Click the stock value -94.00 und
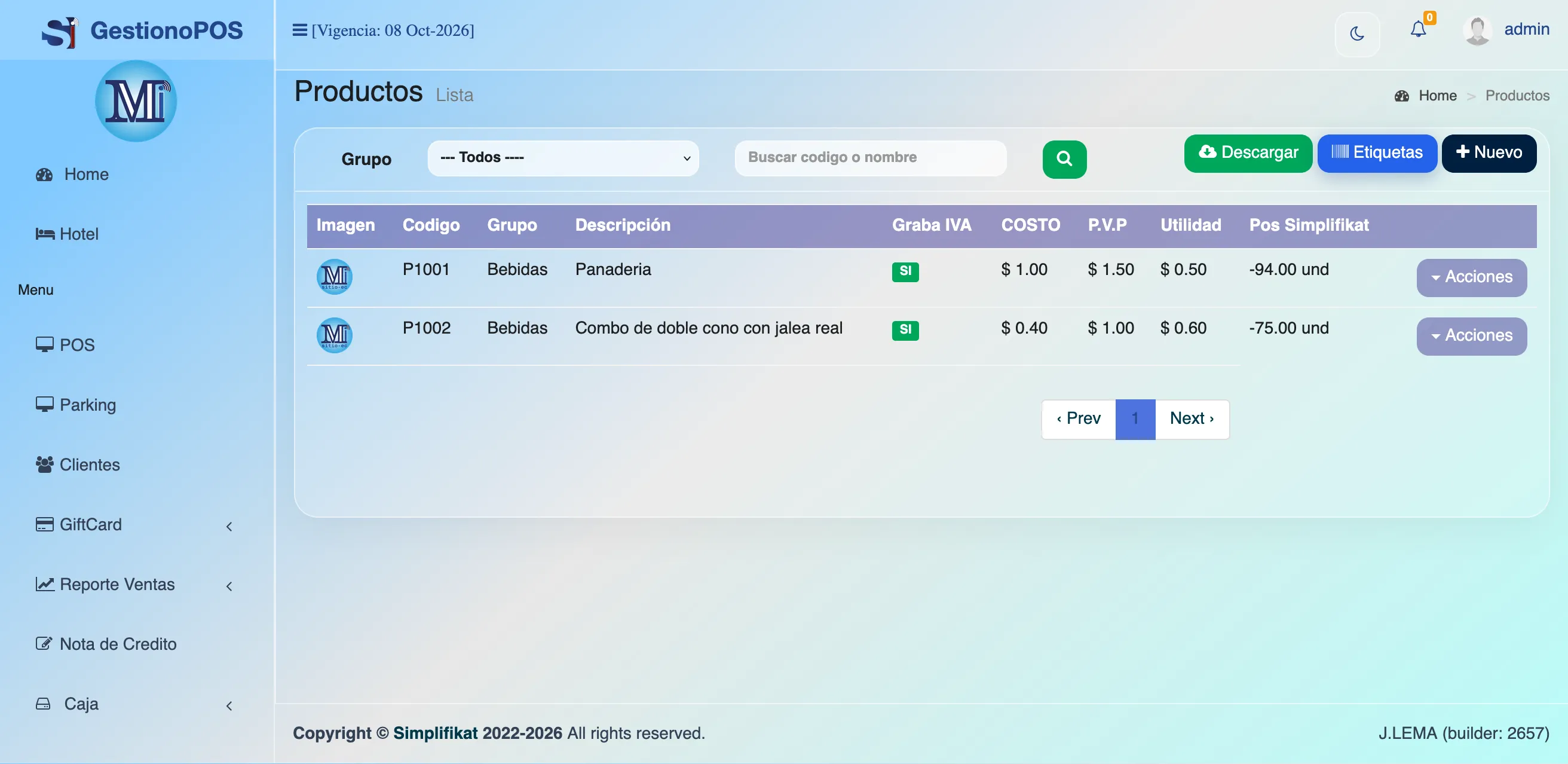The width and height of the screenshot is (1568, 764). [x=1288, y=270]
